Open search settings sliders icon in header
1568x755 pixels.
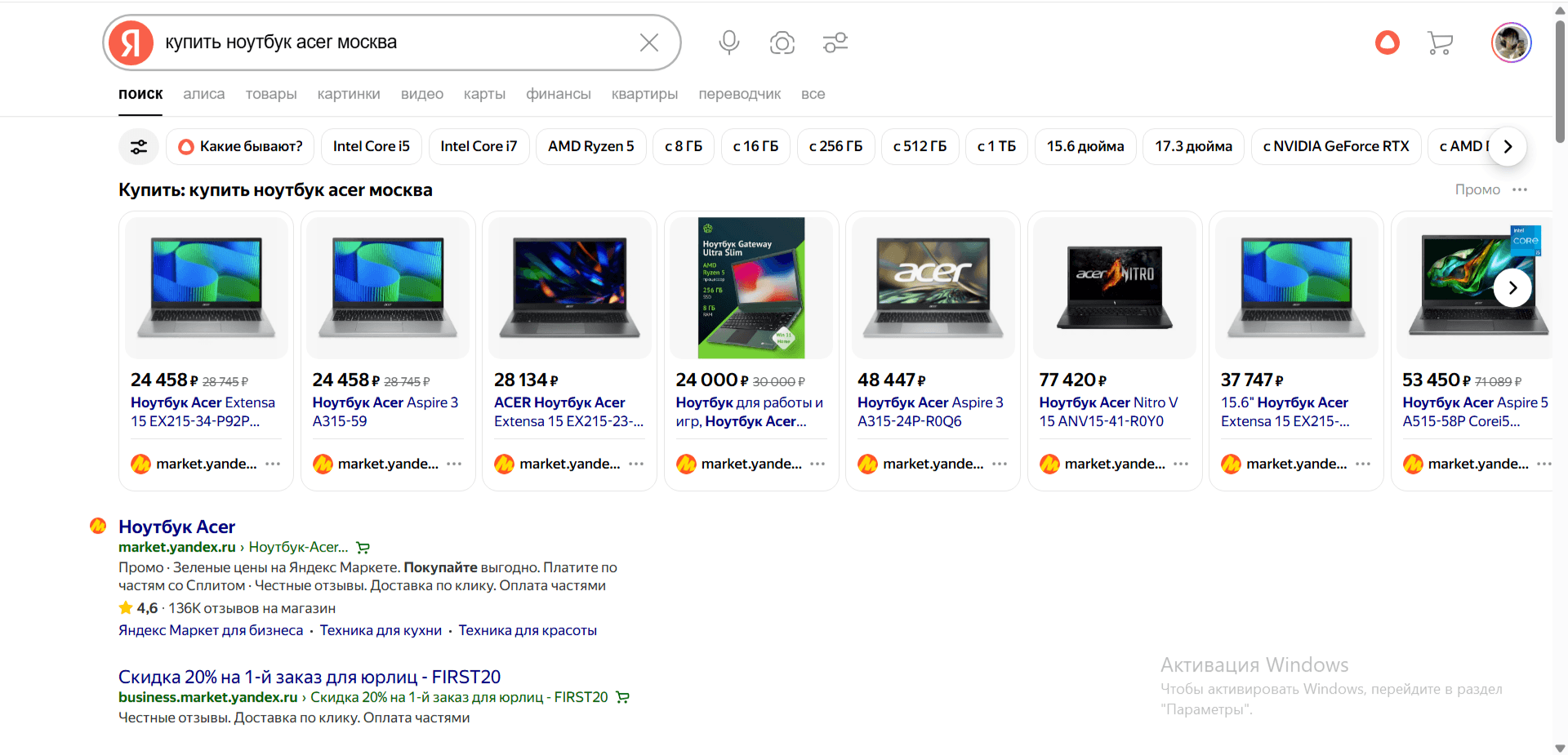tap(835, 42)
